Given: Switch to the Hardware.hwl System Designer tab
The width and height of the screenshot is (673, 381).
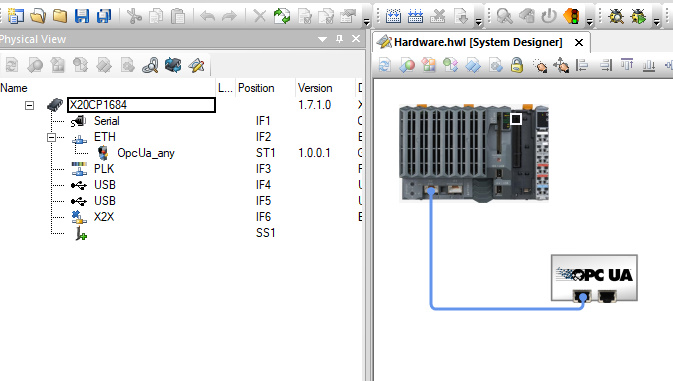Looking at the screenshot, I should click(x=478, y=42).
